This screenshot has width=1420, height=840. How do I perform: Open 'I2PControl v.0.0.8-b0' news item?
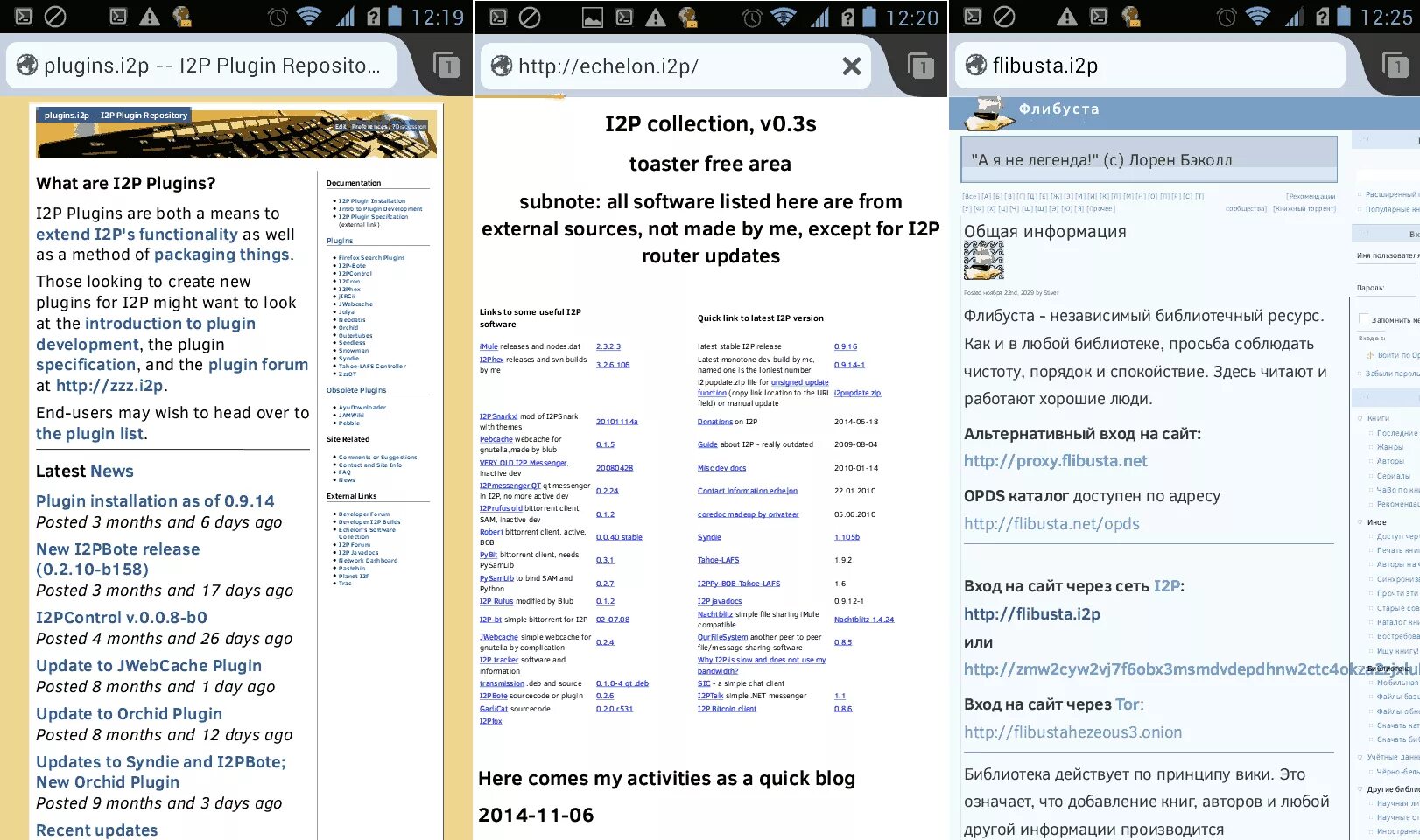[122, 618]
